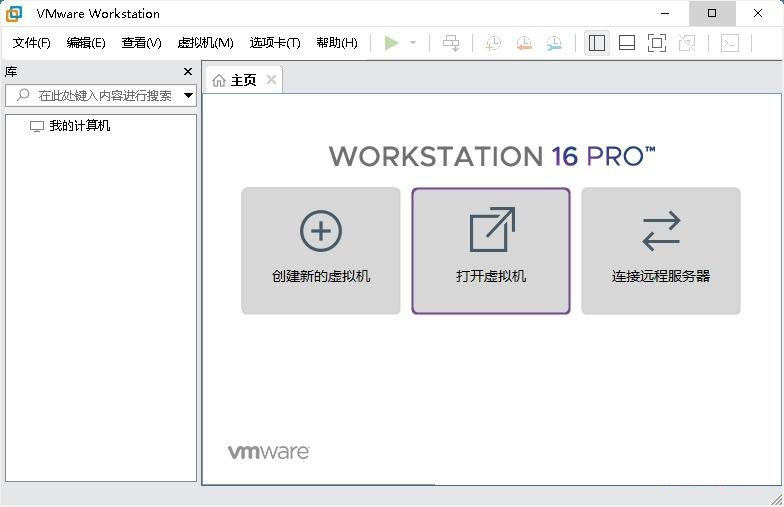Screen dimensions: 784x507
Task: Click the library search input field
Action: pos(100,96)
